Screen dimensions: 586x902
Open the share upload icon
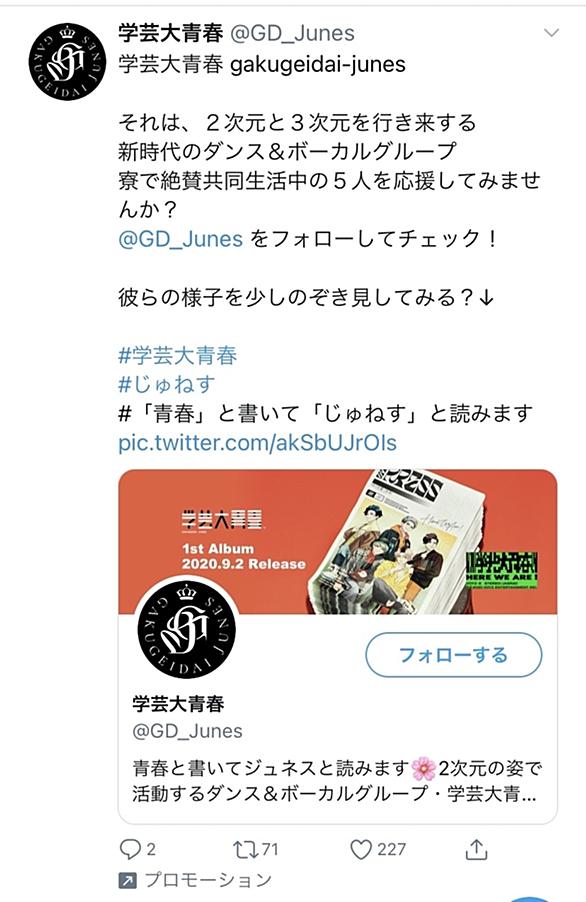pyautogui.click(x=476, y=849)
